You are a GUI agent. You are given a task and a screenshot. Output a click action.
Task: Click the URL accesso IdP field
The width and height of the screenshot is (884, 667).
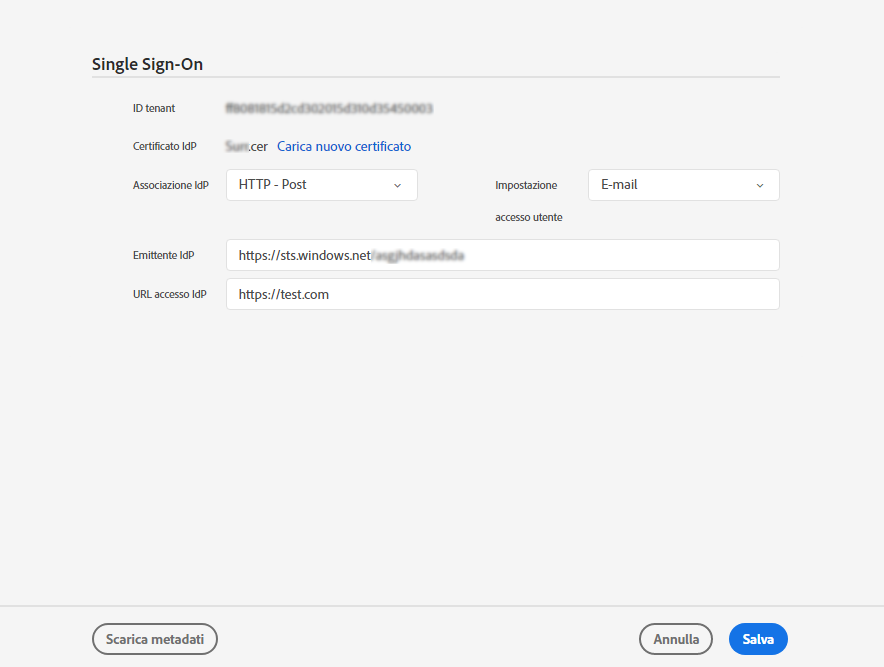click(500, 294)
